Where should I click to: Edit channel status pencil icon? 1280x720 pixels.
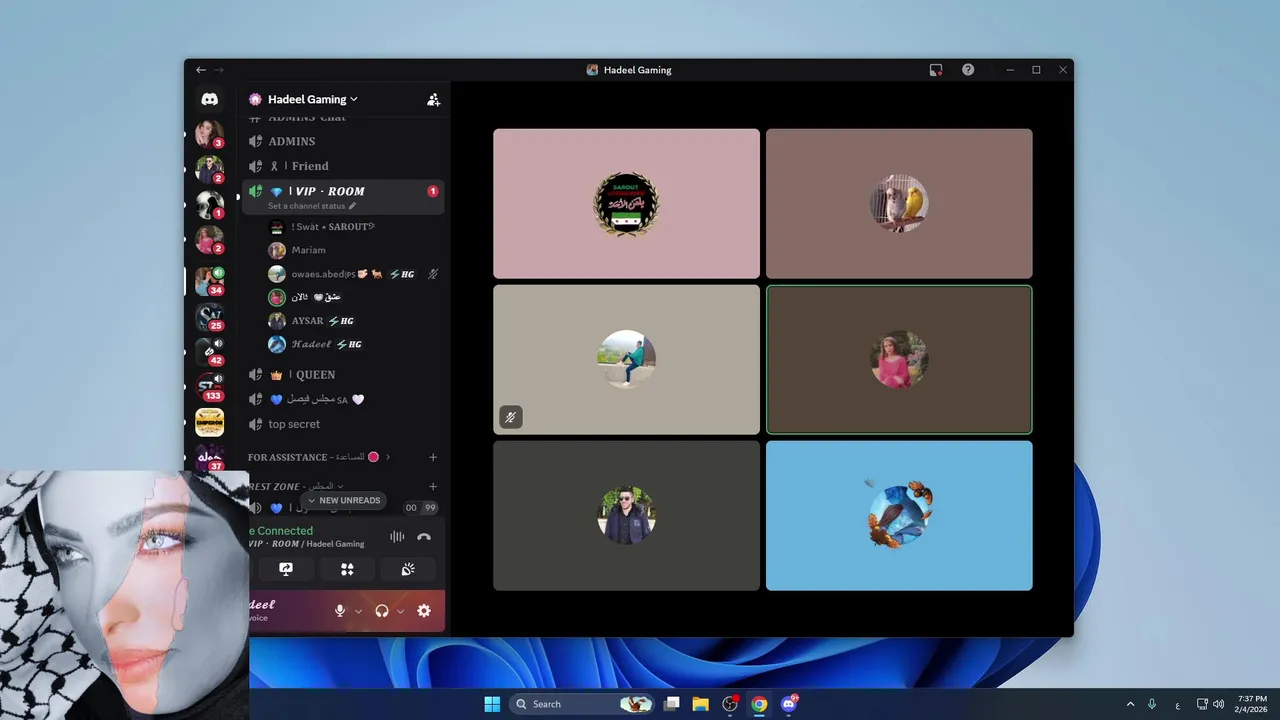click(352, 206)
